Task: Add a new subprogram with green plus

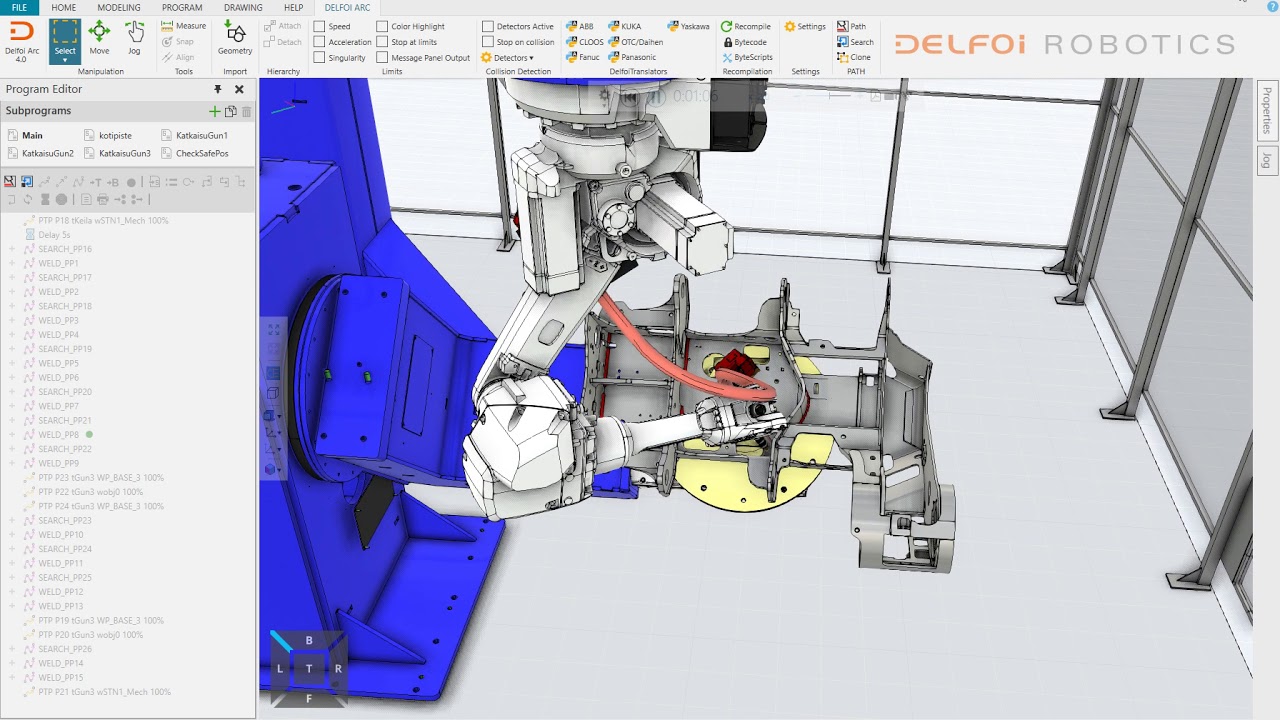Action: pos(214,111)
